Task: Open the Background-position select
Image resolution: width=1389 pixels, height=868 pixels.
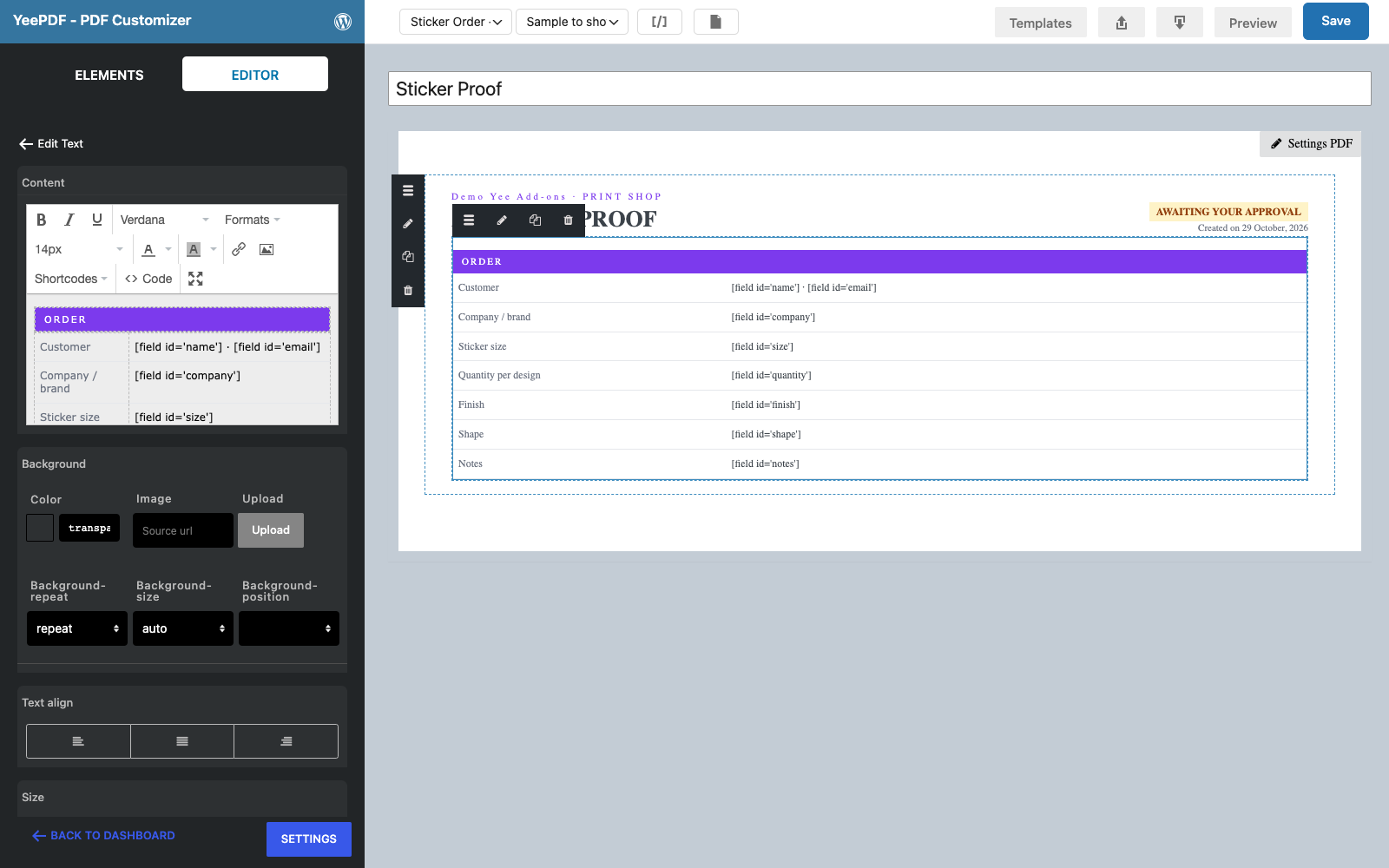Action: pyautogui.click(x=289, y=628)
